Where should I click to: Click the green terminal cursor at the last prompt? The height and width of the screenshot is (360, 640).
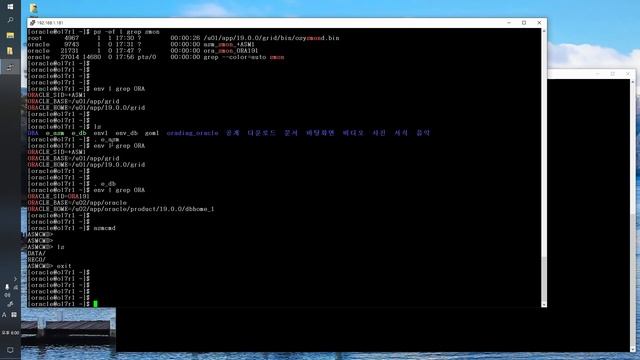coord(96,304)
